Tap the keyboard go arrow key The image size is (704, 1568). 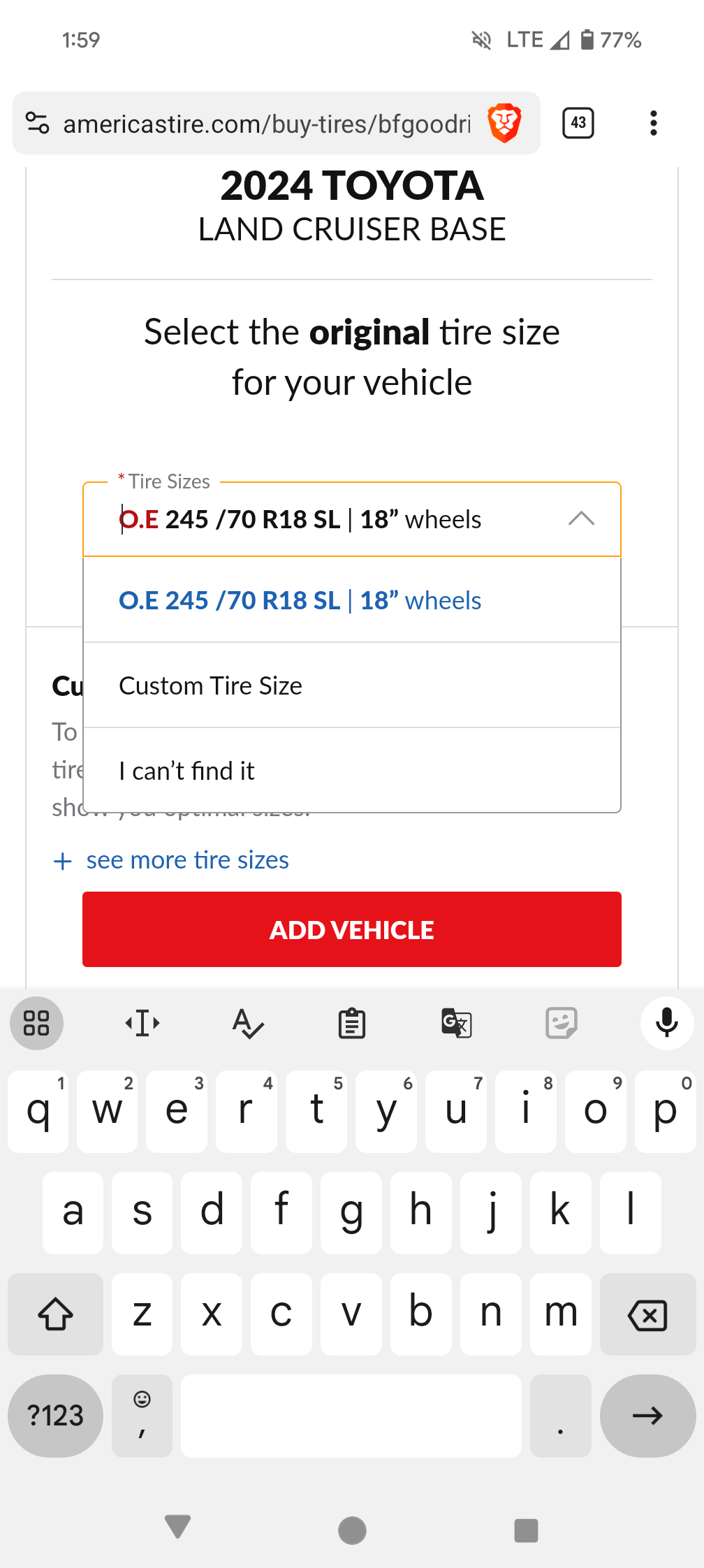click(648, 1416)
